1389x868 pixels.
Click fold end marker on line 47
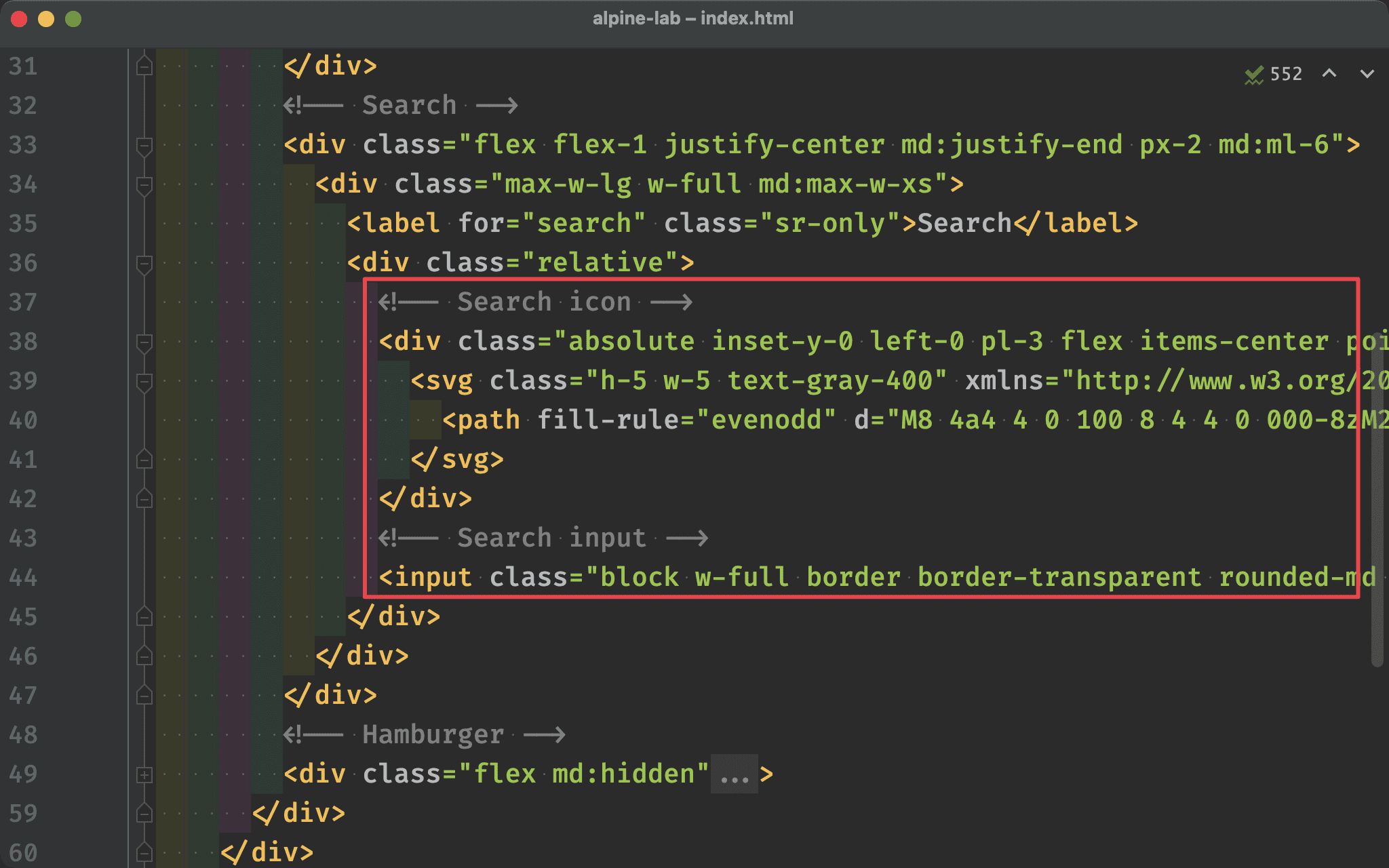[144, 696]
